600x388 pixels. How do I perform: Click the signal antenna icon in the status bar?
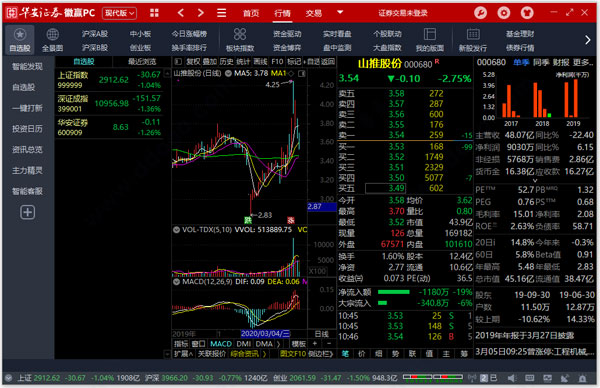pos(472,378)
